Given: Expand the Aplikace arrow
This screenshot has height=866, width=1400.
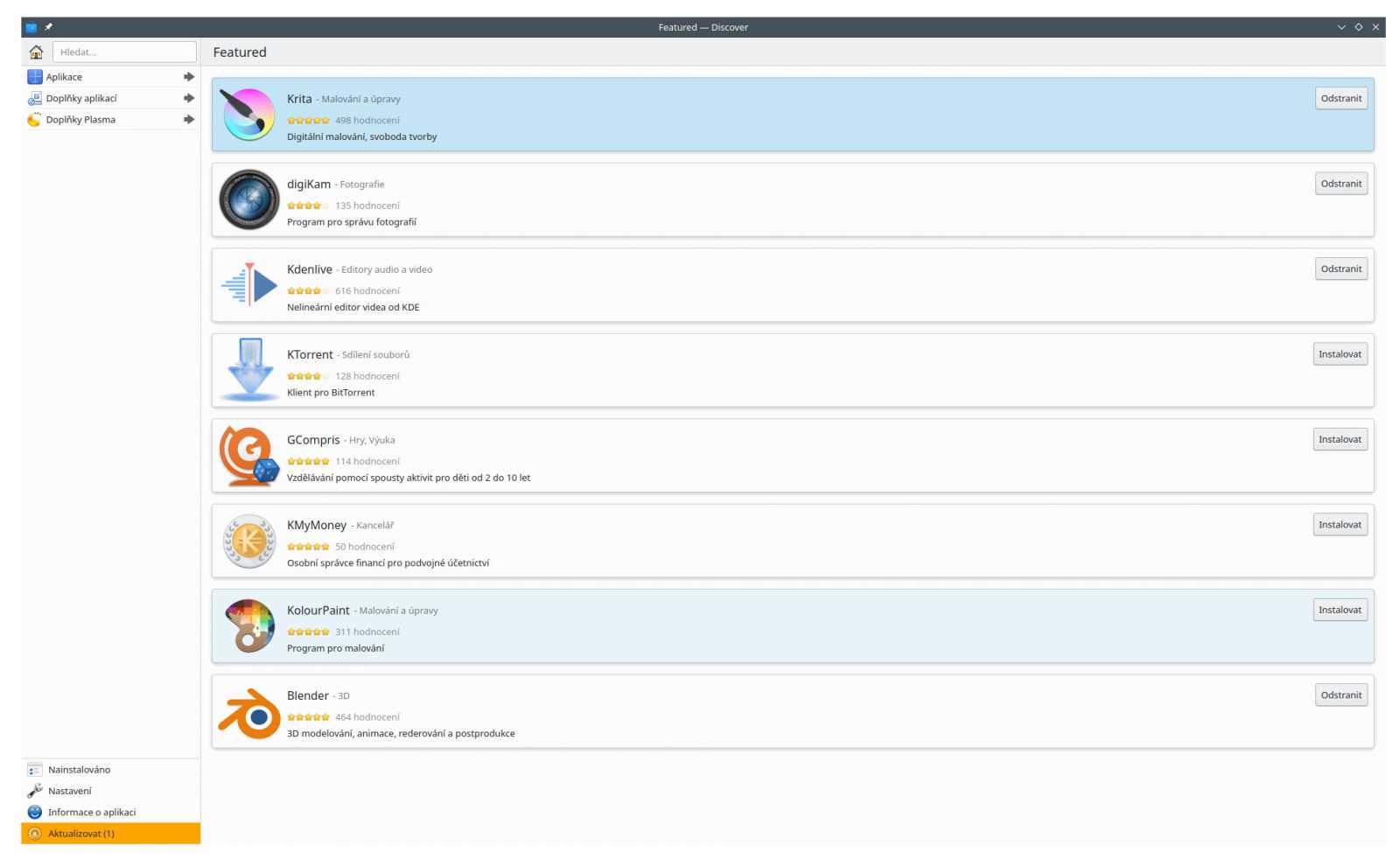Looking at the screenshot, I should click(189, 77).
